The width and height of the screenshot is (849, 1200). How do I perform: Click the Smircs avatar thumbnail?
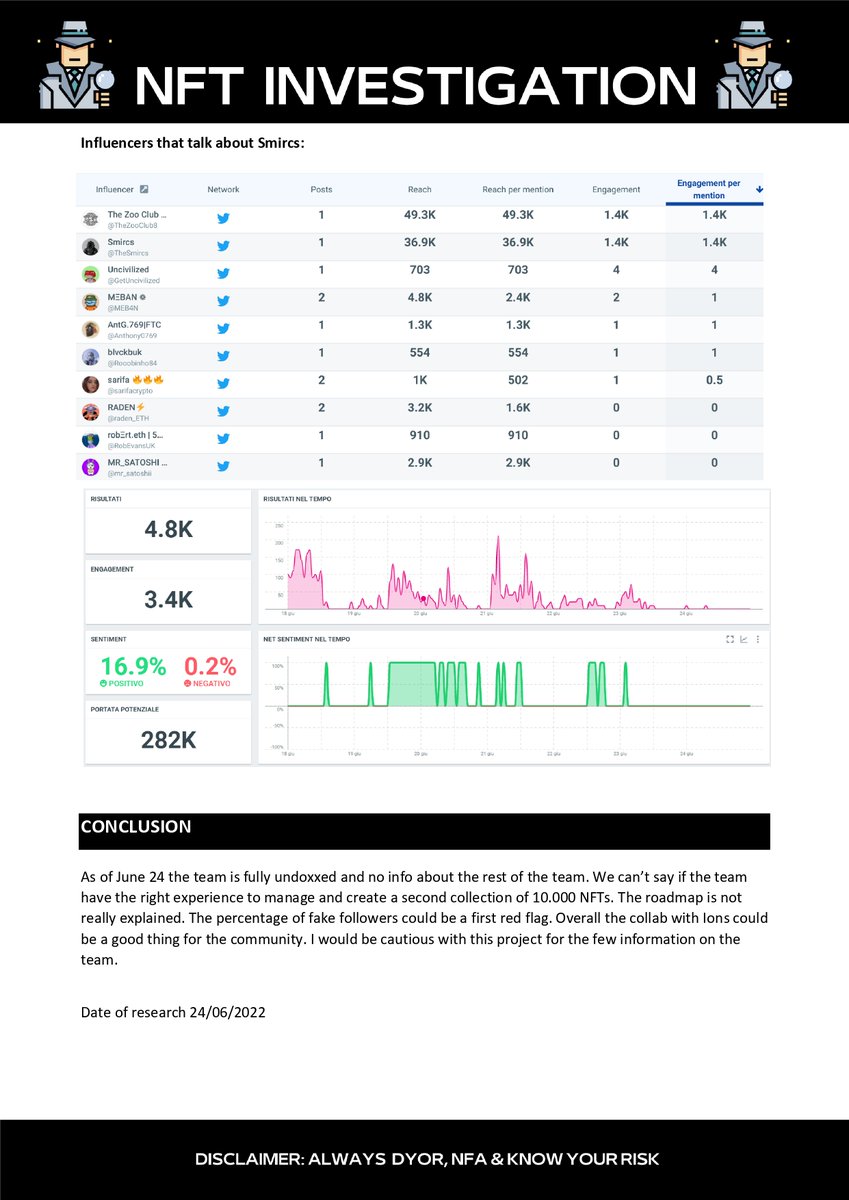[x=88, y=244]
